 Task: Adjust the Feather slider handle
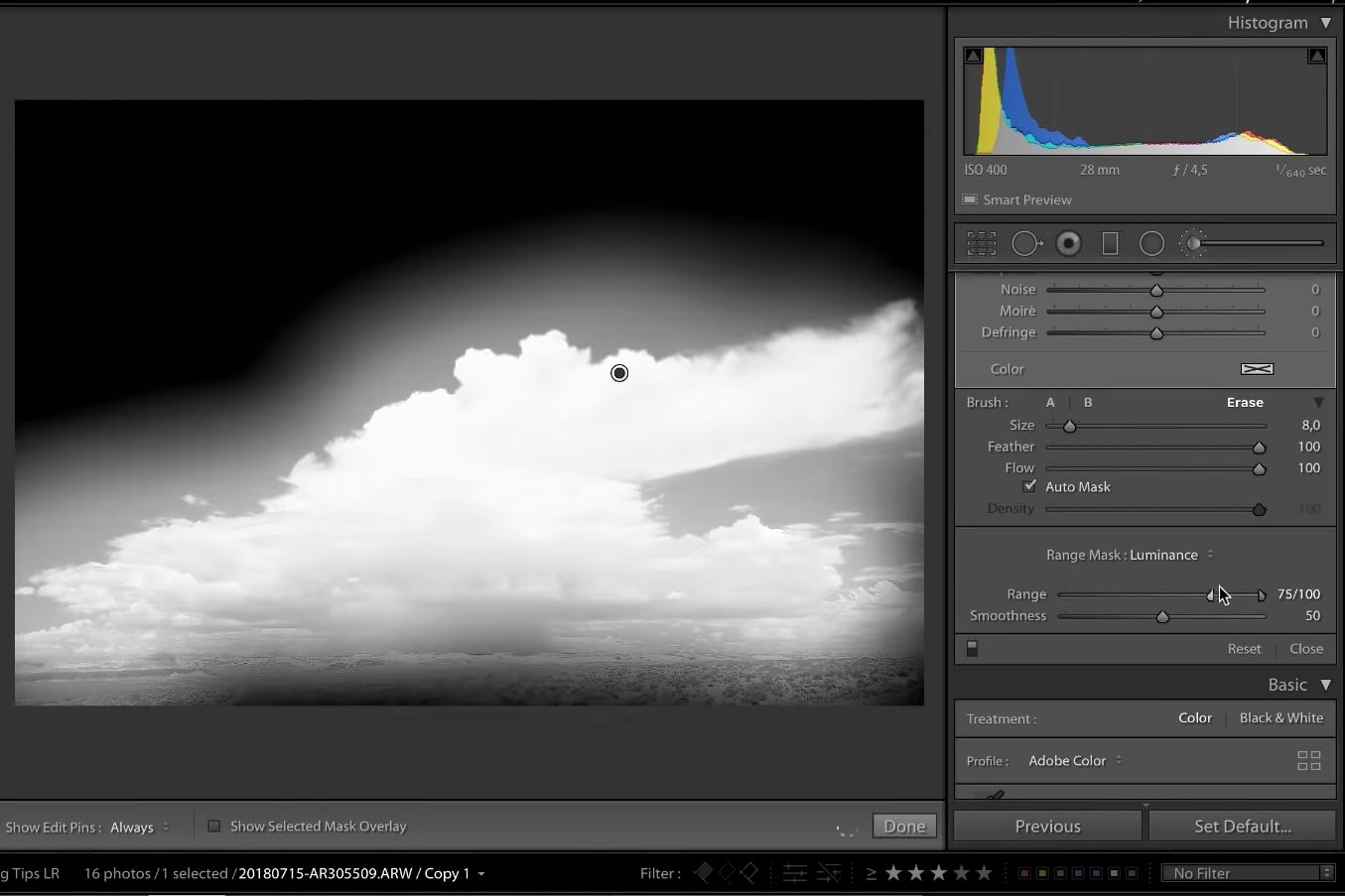point(1259,448)
